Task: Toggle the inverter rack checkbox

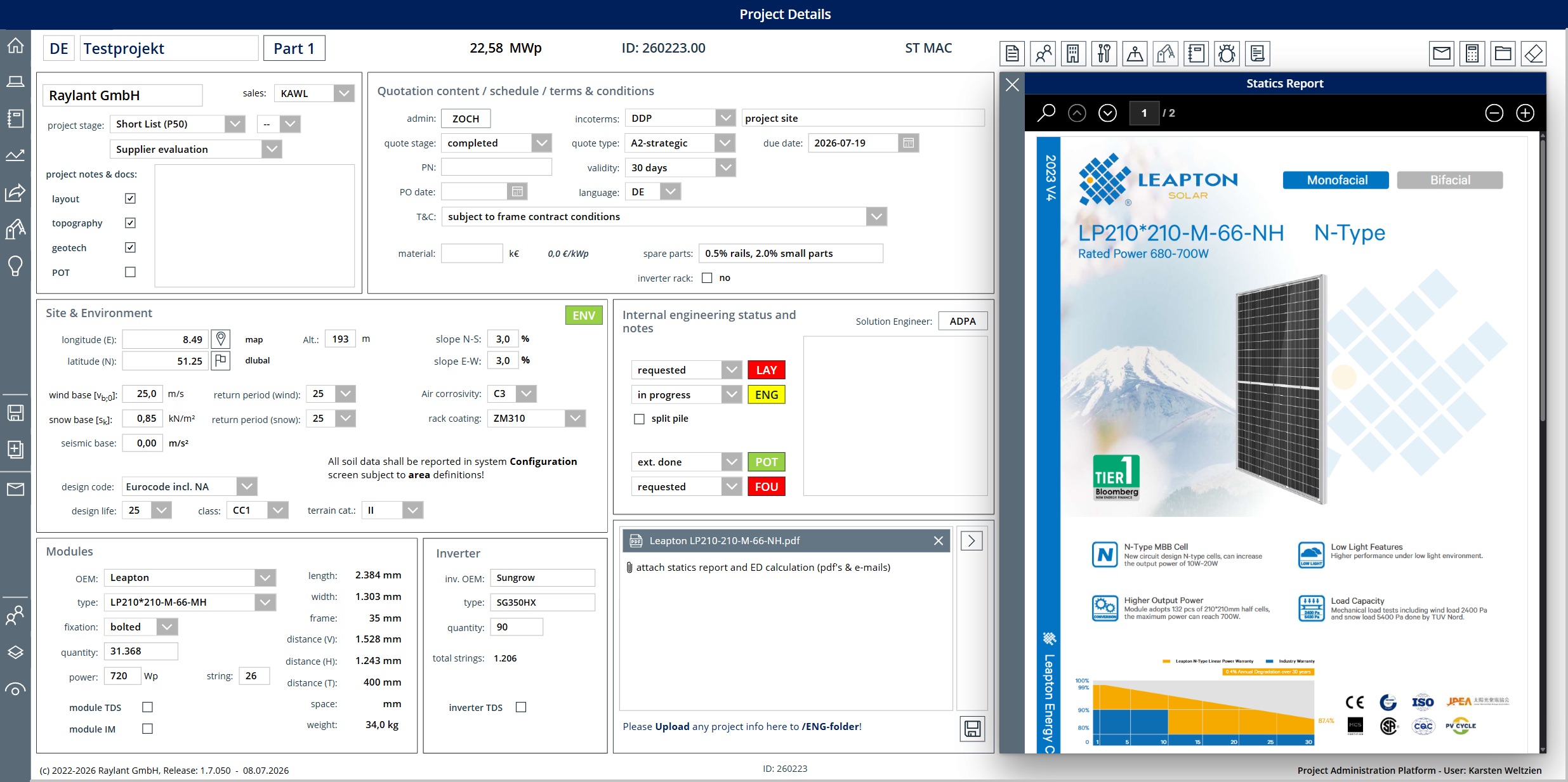Action: (707, 278)
